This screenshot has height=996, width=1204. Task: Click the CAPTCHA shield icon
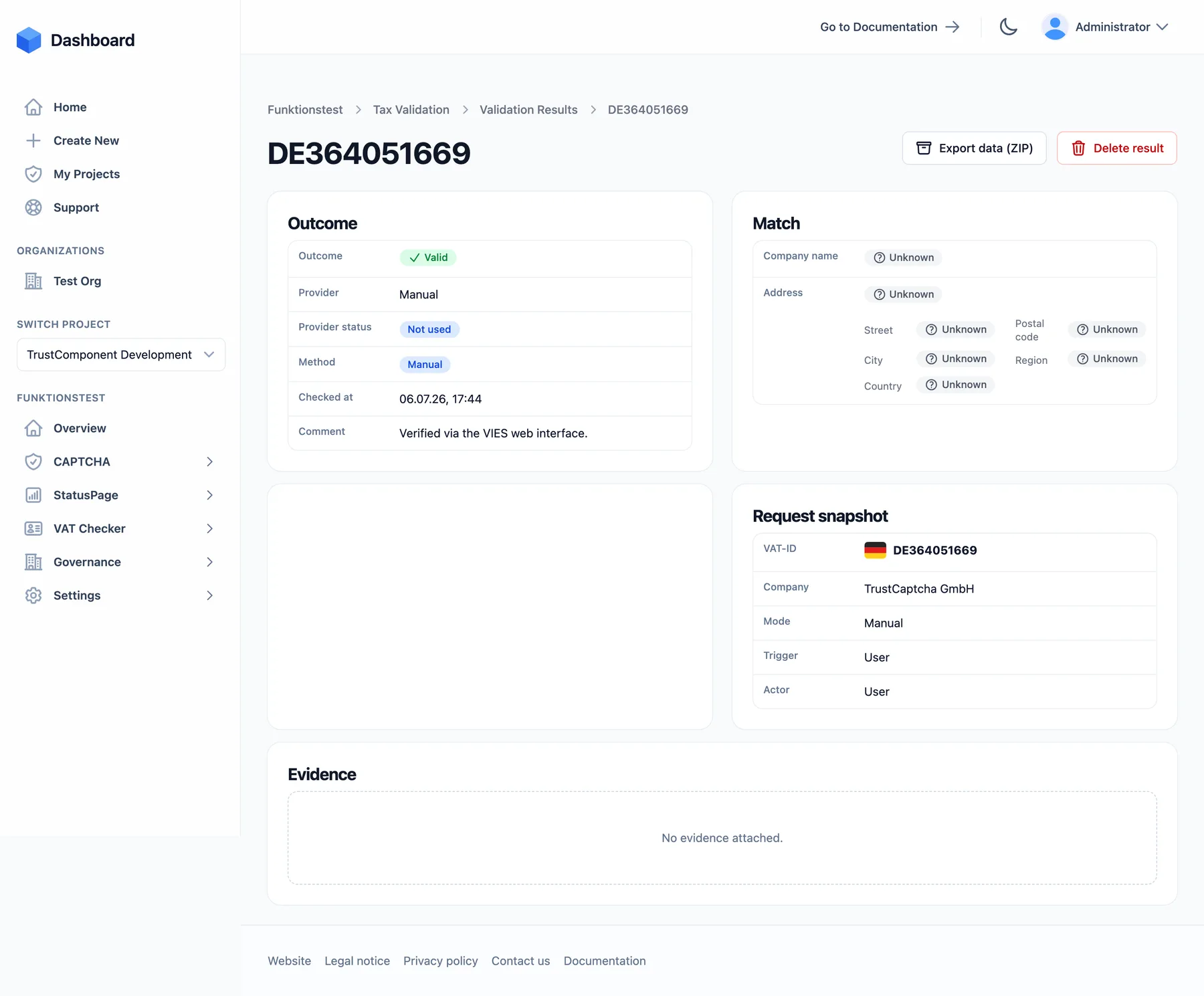pos(33,462)
